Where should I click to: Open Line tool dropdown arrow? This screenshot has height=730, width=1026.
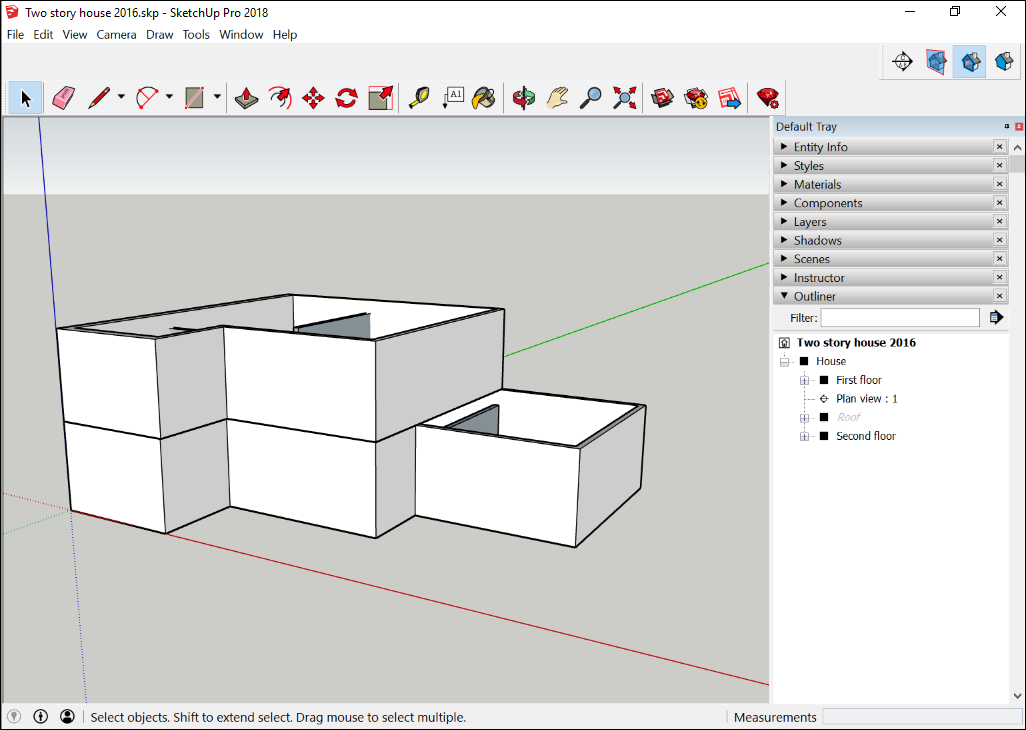point(121,97)
